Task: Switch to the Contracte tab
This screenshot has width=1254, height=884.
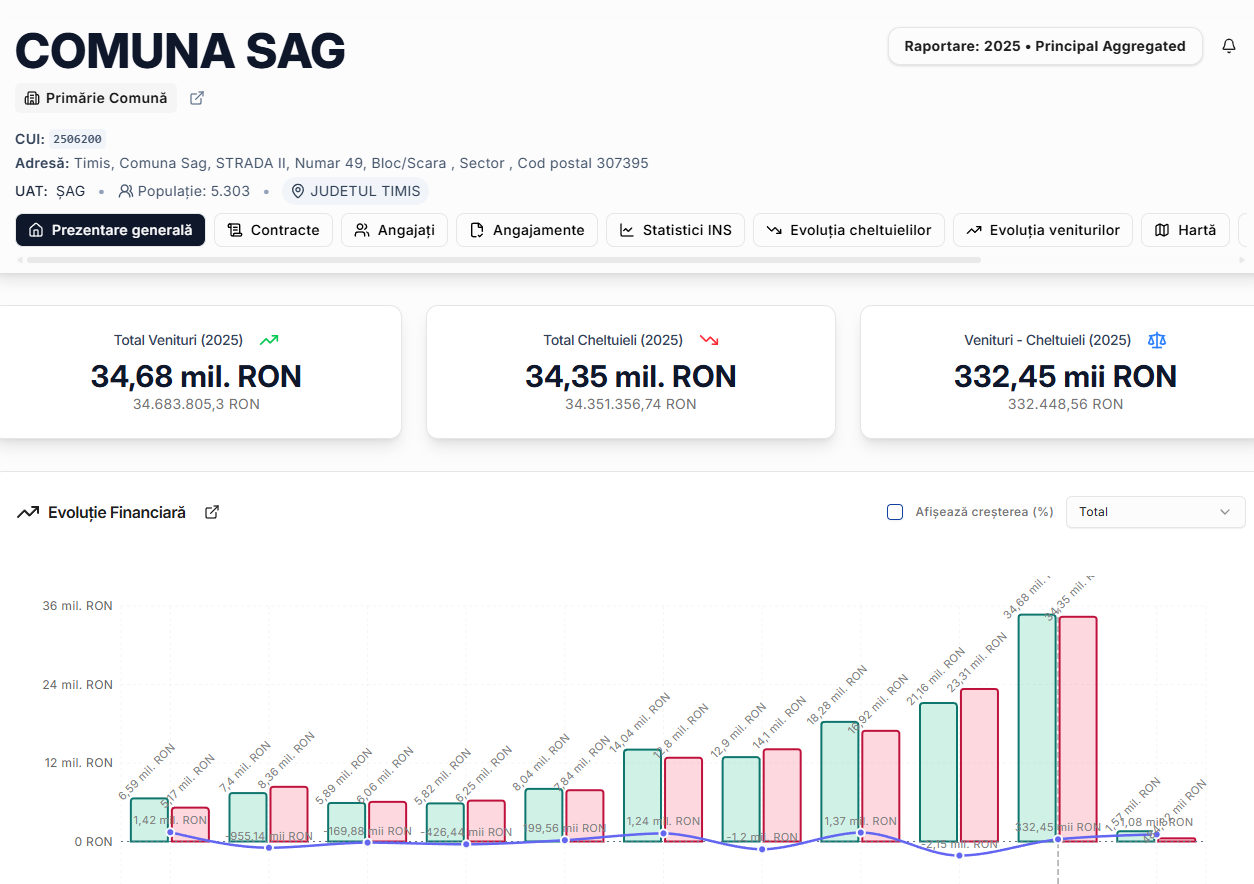Action: [x=273, y=230]
